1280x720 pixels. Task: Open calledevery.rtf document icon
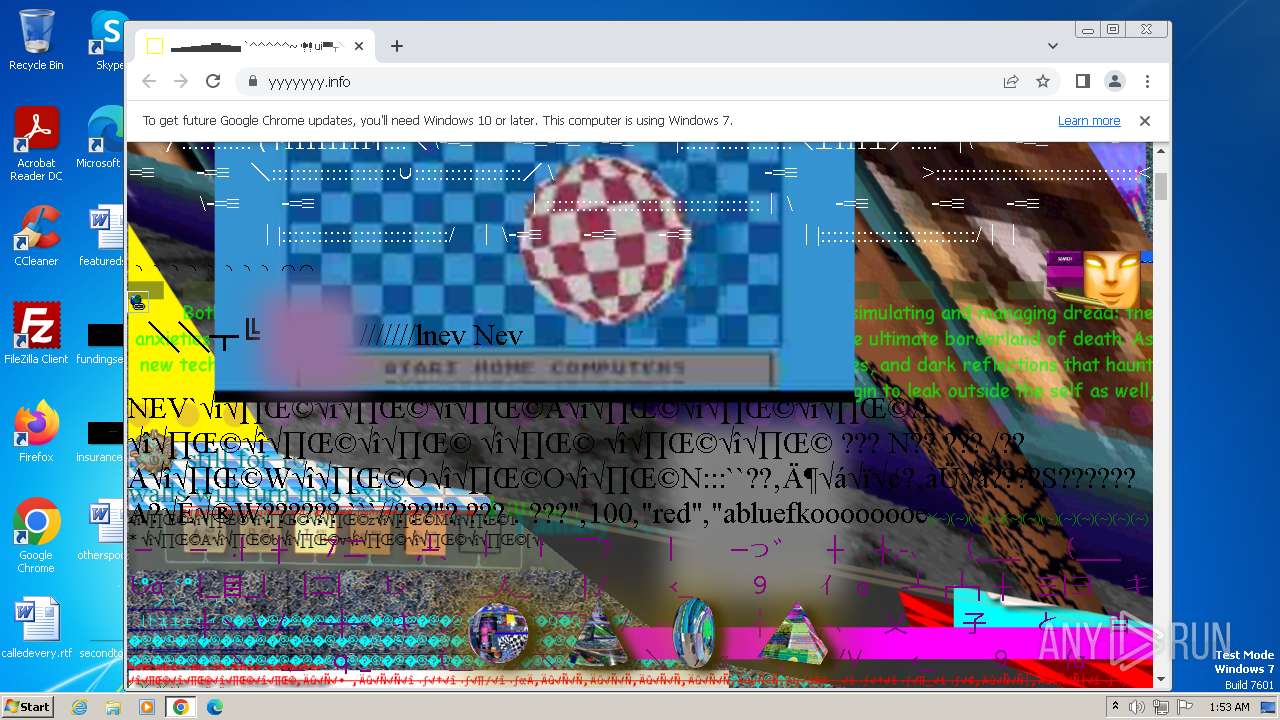36,628
